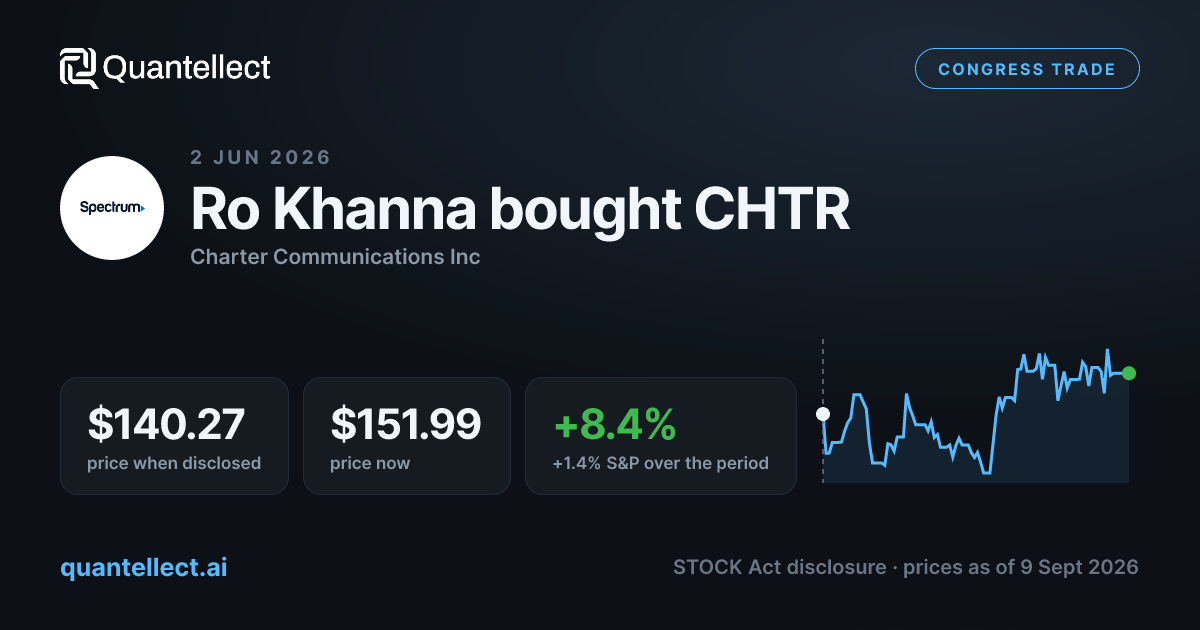This screenshot has height=630, width=1200.
Task: Click the 2 JUN 2026 date label
Action: 260,158
